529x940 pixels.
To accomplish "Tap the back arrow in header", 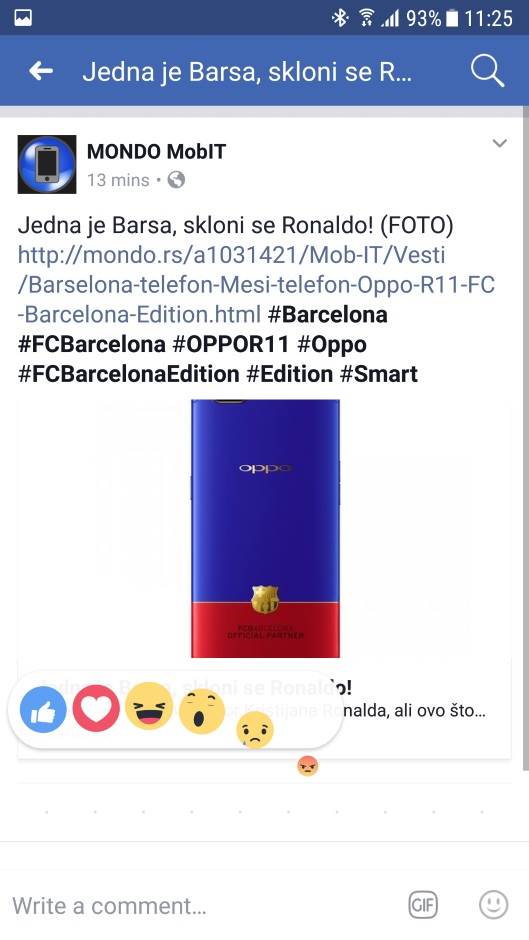I will click(41, 71).
